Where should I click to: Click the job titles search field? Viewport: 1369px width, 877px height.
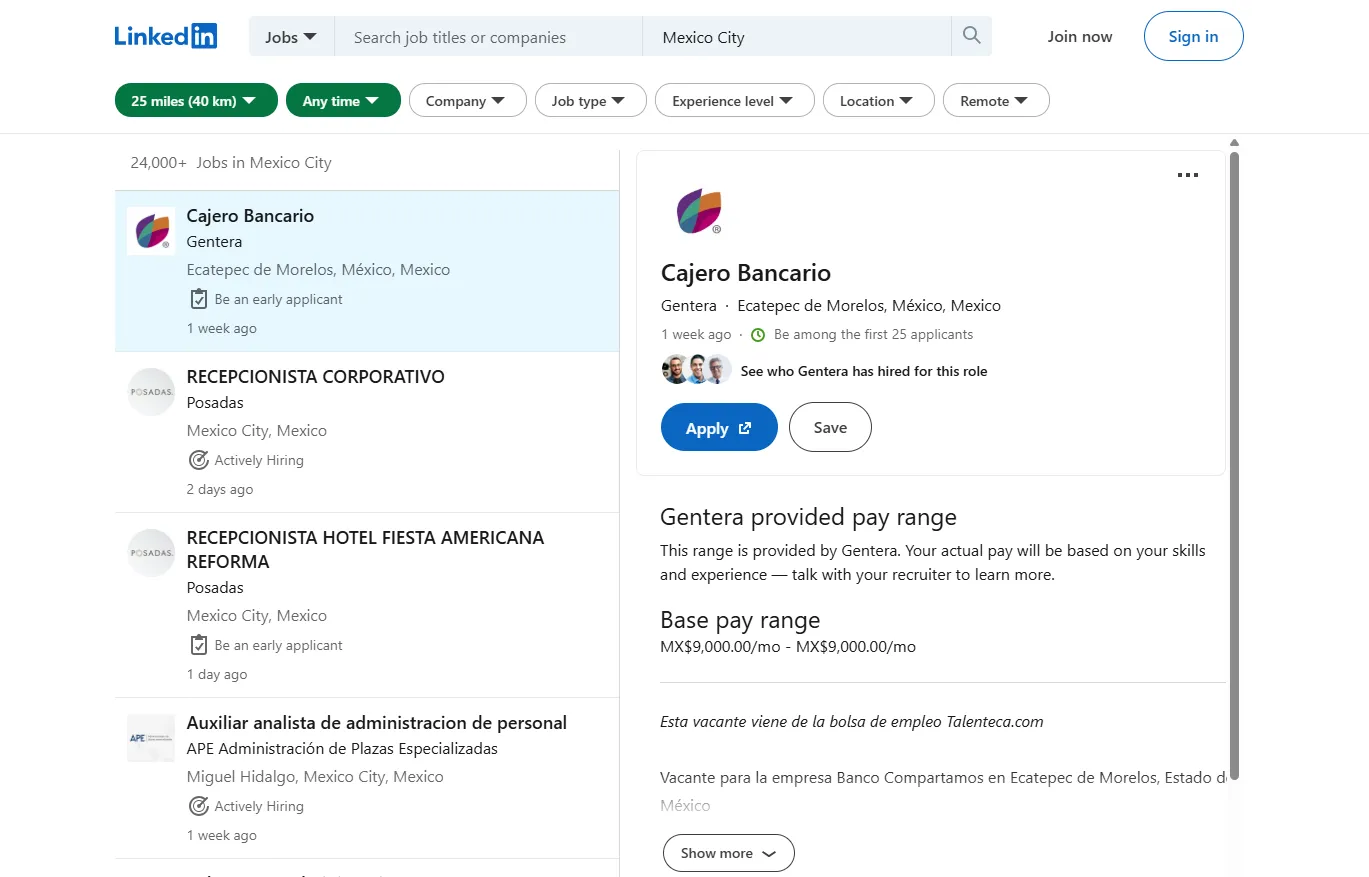click(488, 37)
